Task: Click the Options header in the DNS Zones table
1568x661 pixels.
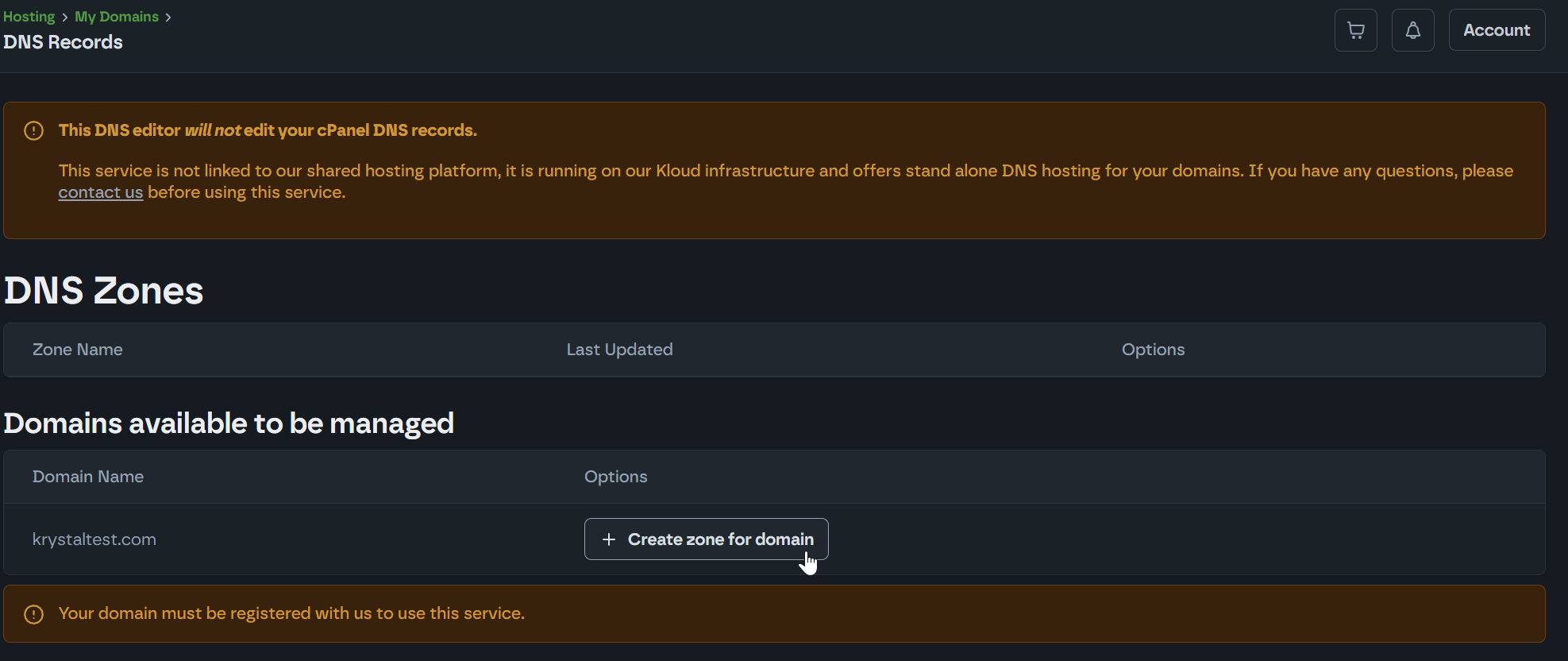Action: (1153, 350)
